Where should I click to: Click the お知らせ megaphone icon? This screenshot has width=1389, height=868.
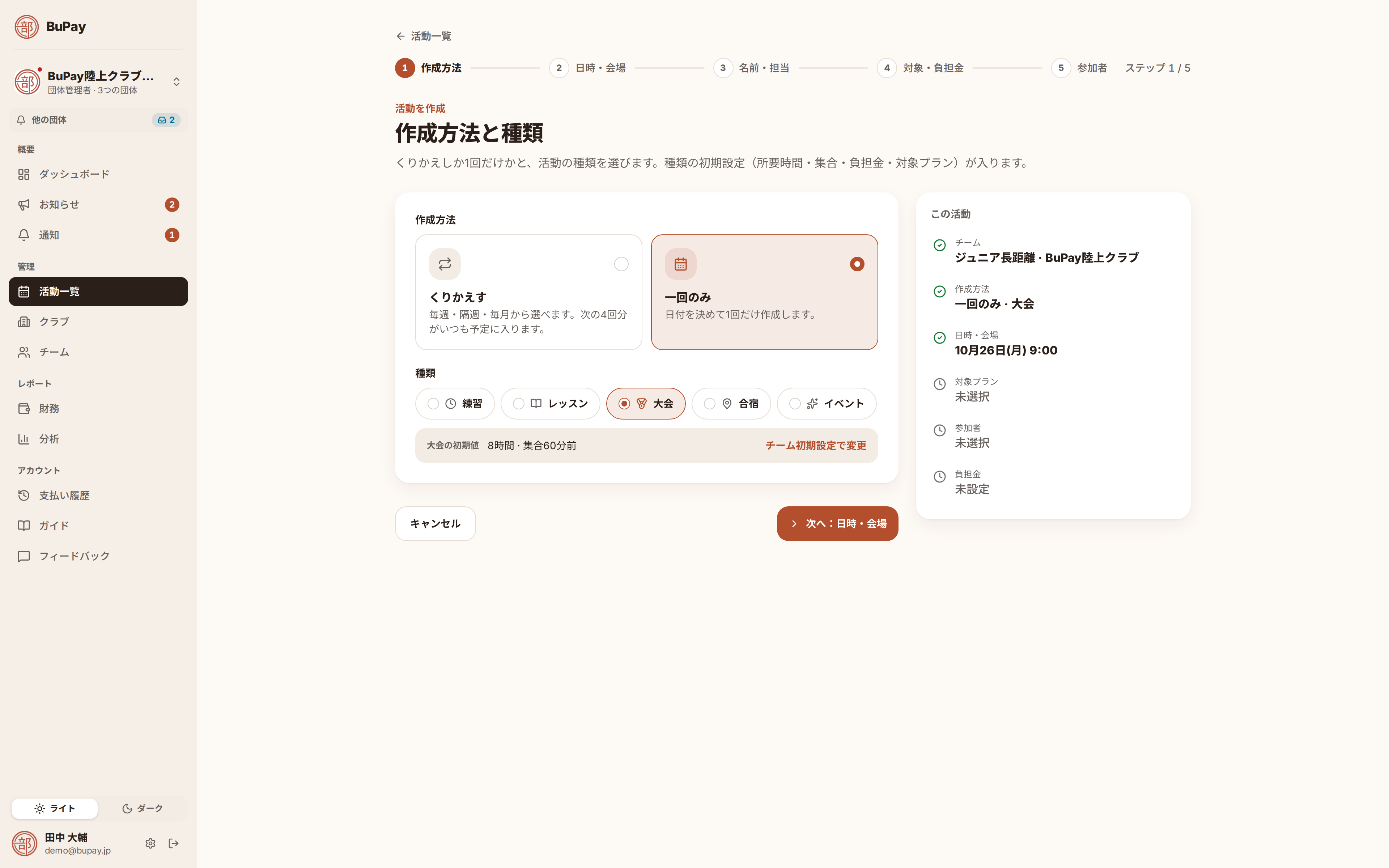24,204
